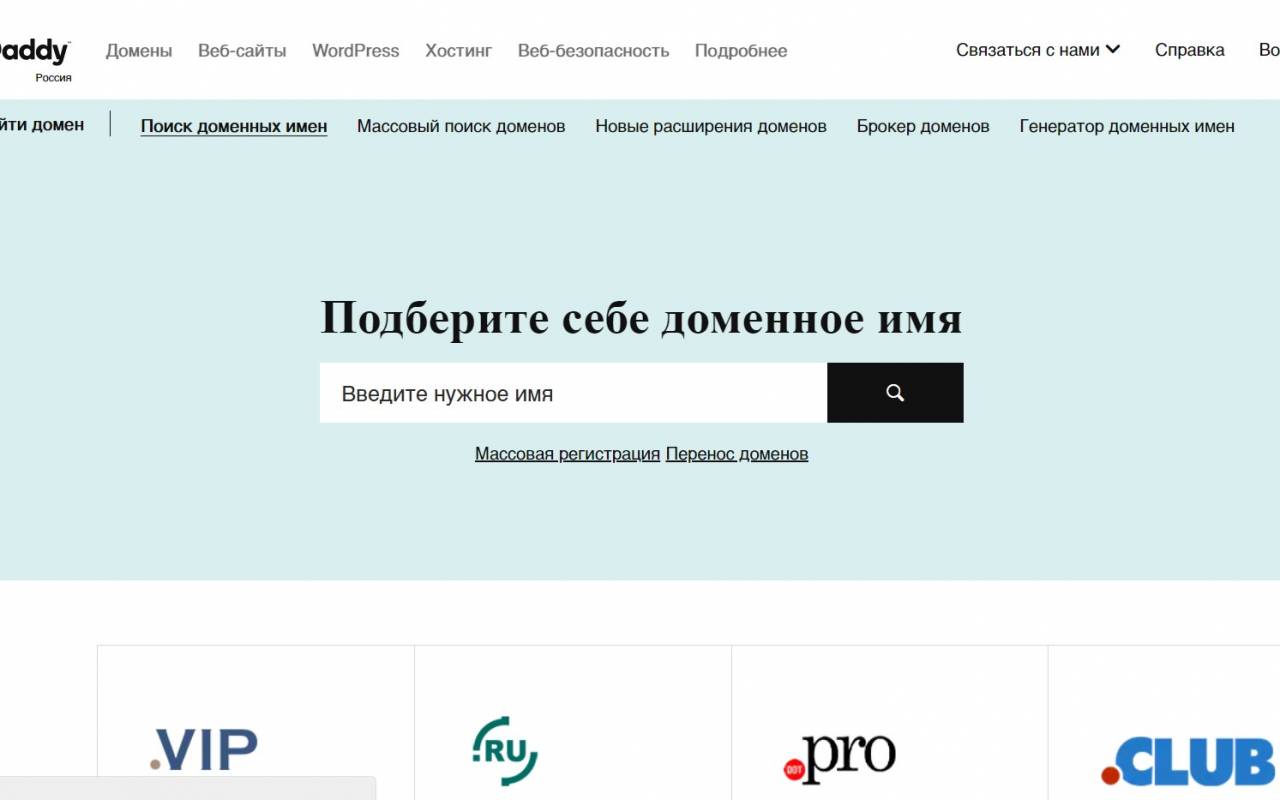Open the .VIP domain card logo
The height and width of the screenshot is (800, 1280).
(204, 750)
